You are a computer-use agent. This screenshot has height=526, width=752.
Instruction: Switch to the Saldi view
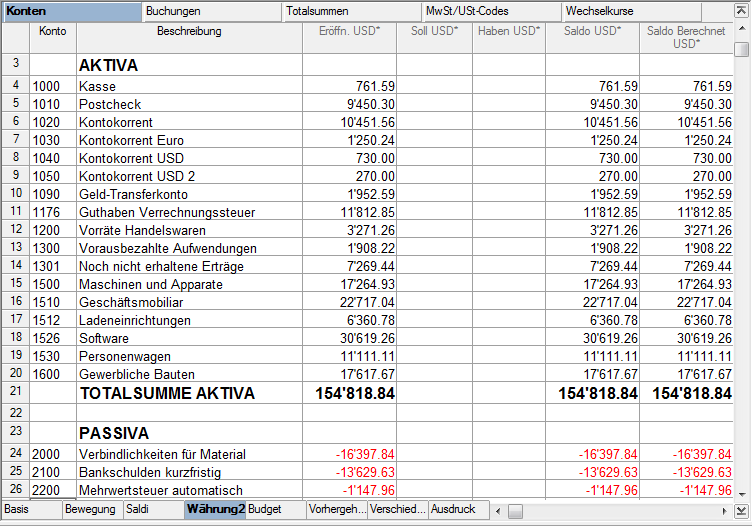pyautogui.click(x=154, y=509)
